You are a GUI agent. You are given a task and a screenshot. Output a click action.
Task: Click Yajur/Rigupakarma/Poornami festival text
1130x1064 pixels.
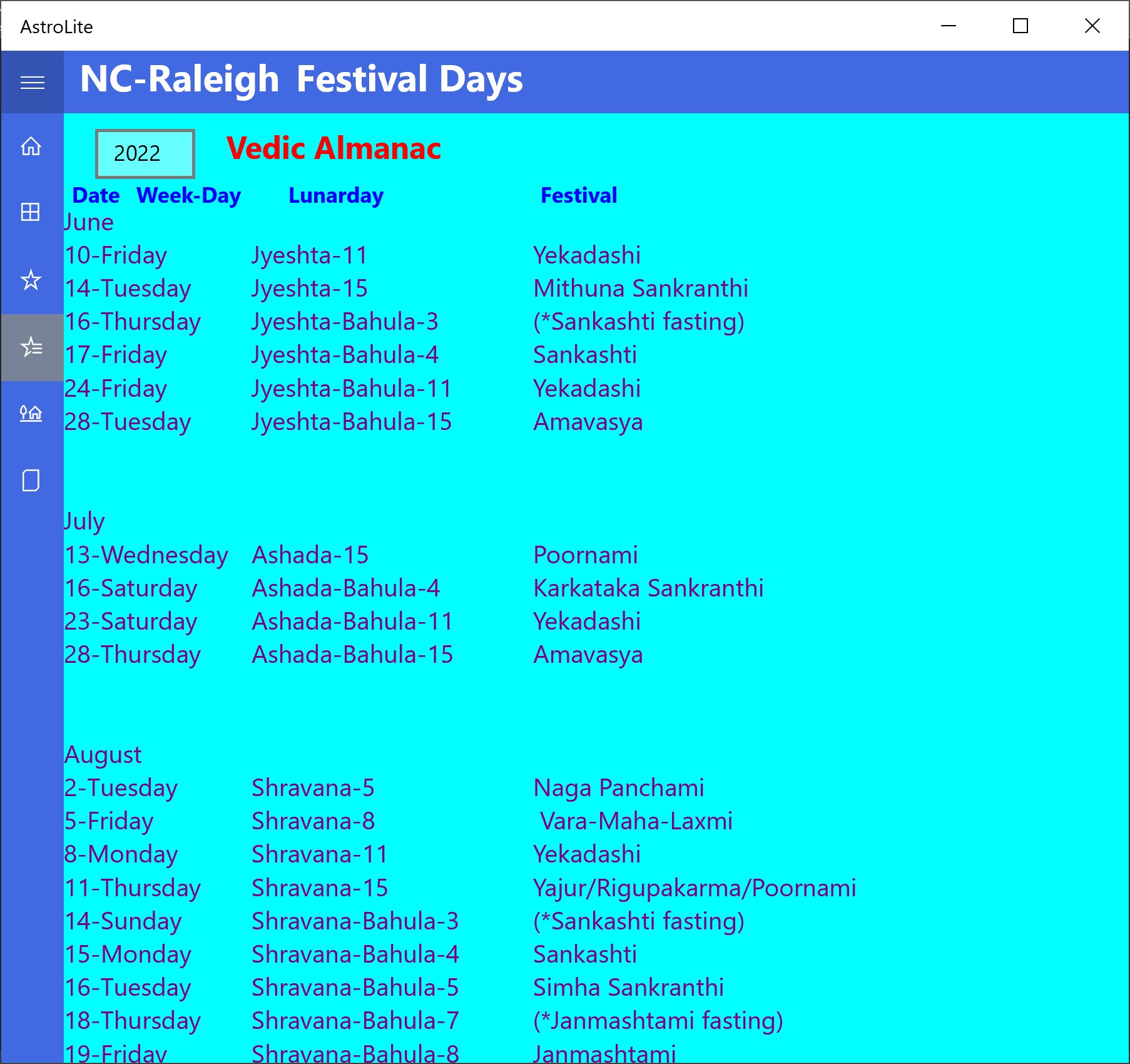click(x=695, y=888)
